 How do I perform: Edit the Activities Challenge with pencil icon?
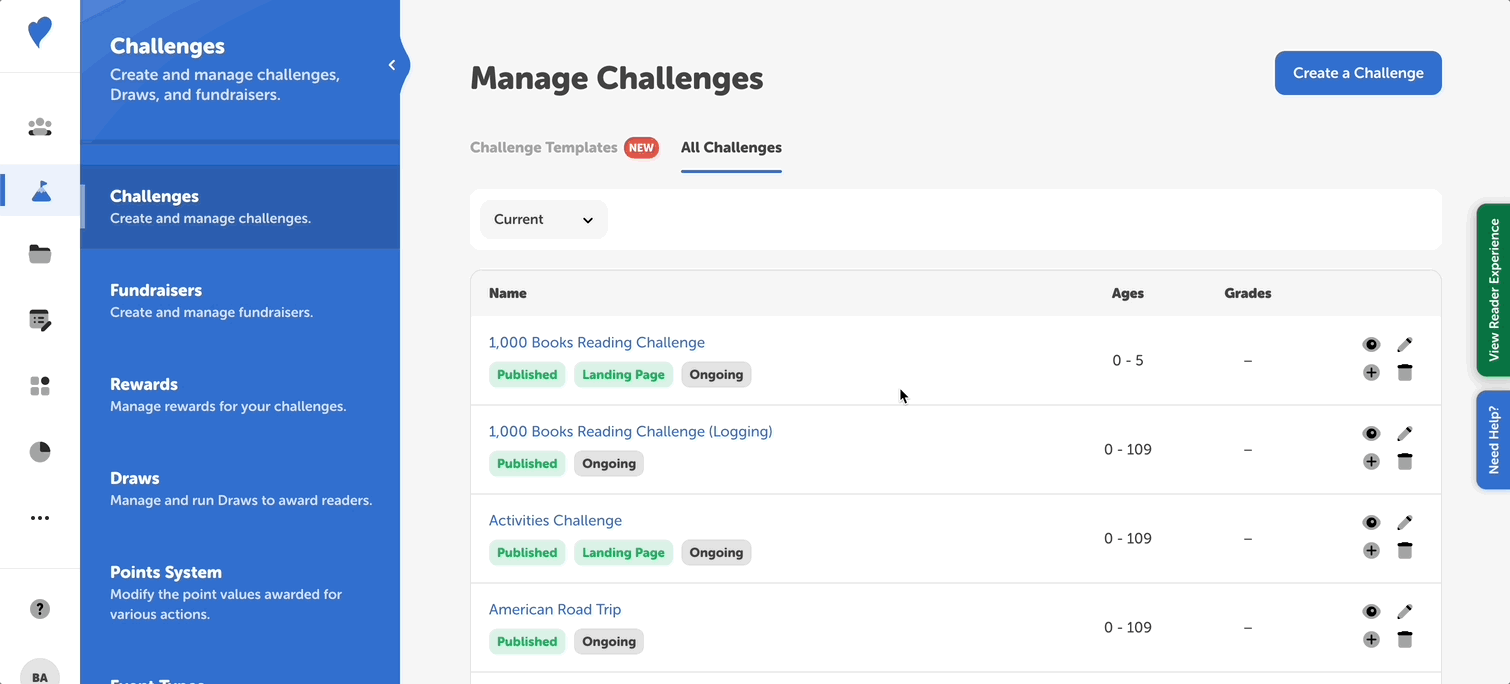[1404, 522]
